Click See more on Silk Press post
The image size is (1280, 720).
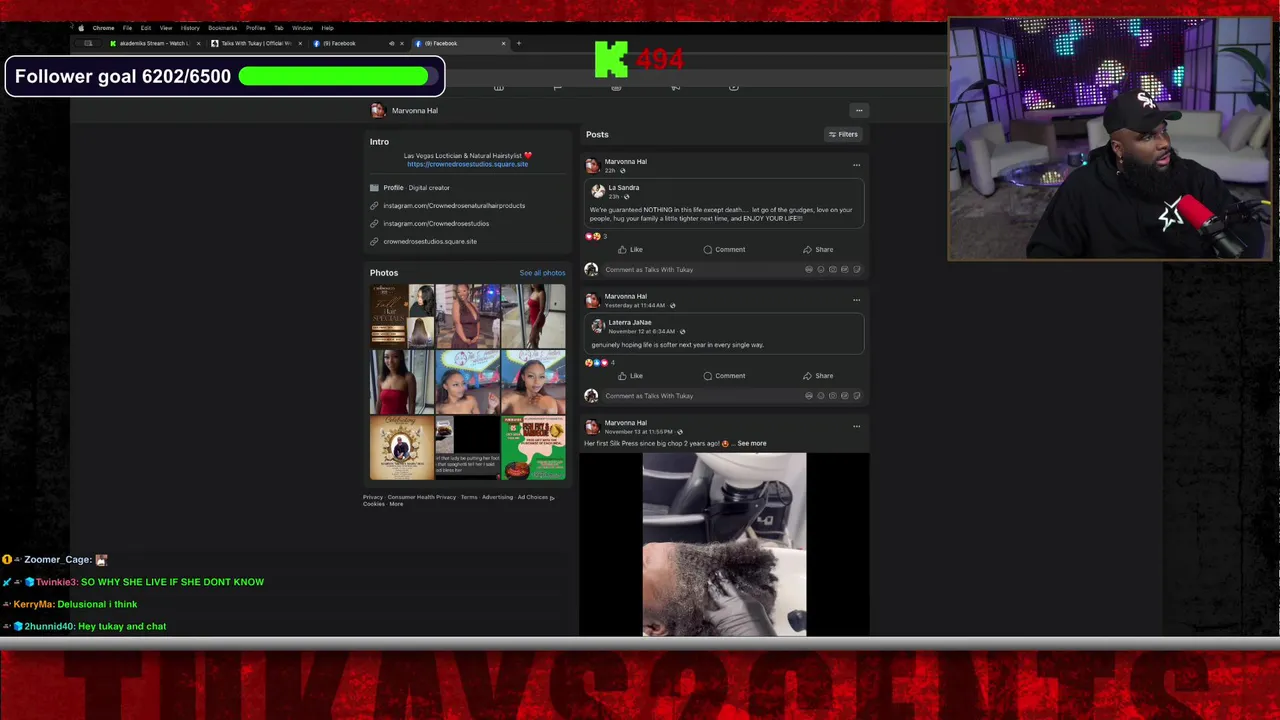coord(751,443)
